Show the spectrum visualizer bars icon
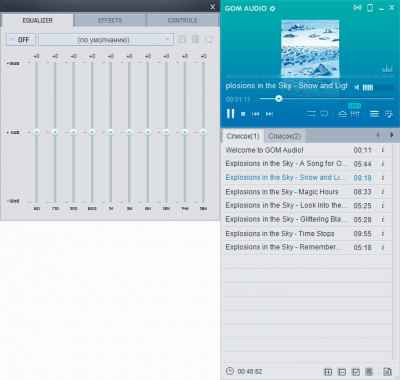This screenshot has width=400, height=380. coord(387,69)
